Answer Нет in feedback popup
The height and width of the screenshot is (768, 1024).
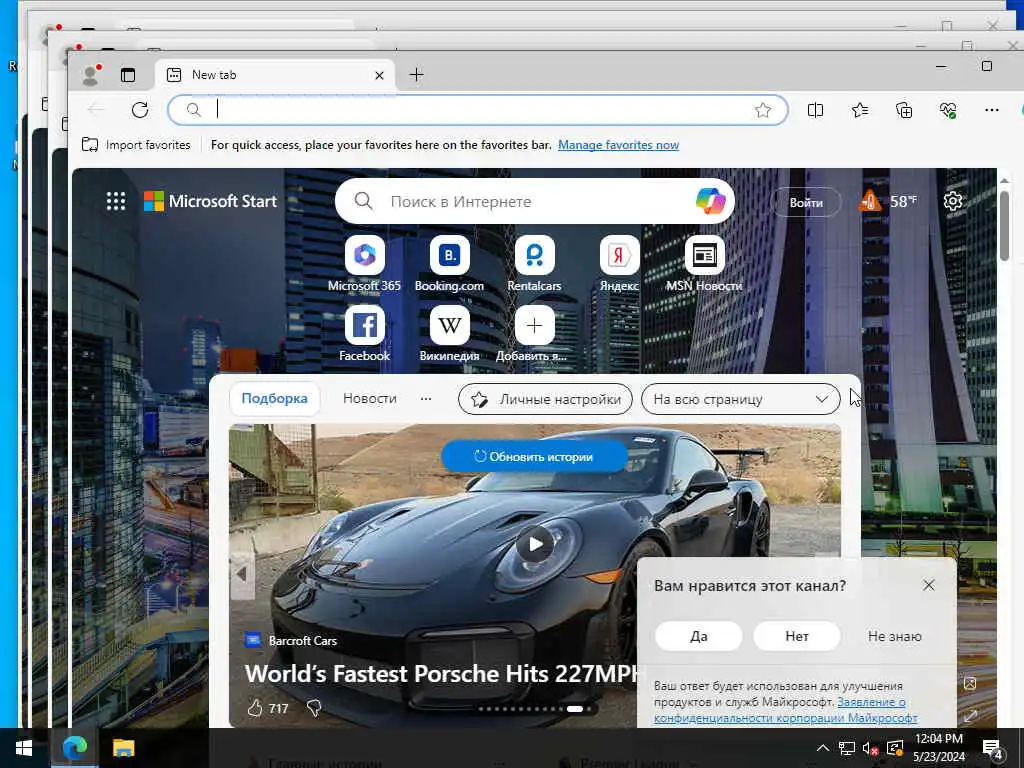(x=797, y=636)
